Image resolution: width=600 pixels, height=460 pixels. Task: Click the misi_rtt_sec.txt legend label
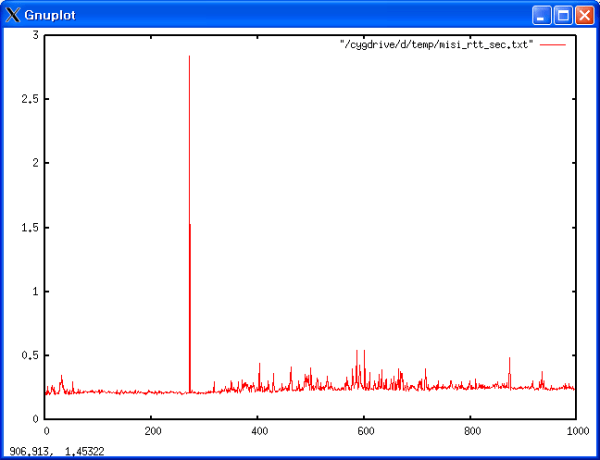(x=437, y=45)
